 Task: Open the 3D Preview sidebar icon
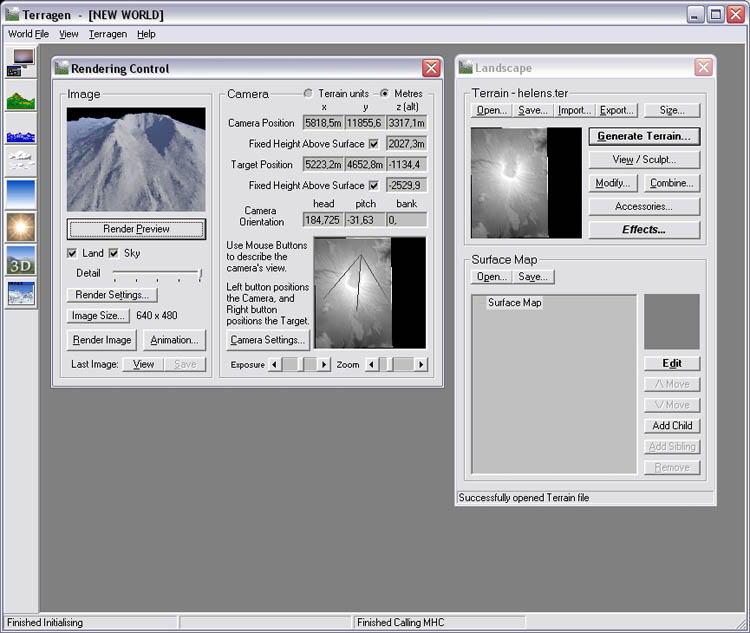click(x=20, y=260)
